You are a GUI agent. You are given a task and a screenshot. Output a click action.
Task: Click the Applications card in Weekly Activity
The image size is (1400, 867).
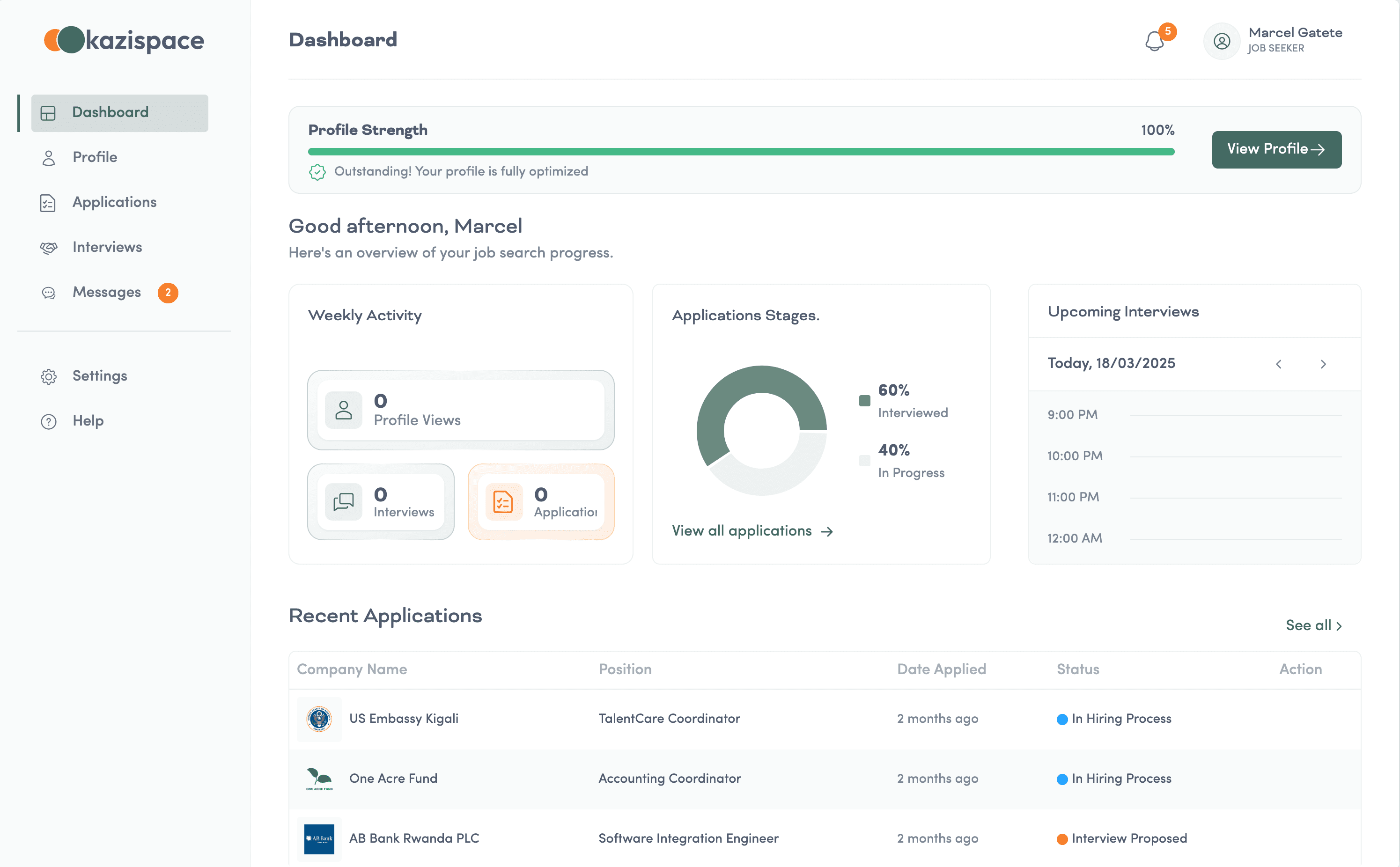(541, 502)
